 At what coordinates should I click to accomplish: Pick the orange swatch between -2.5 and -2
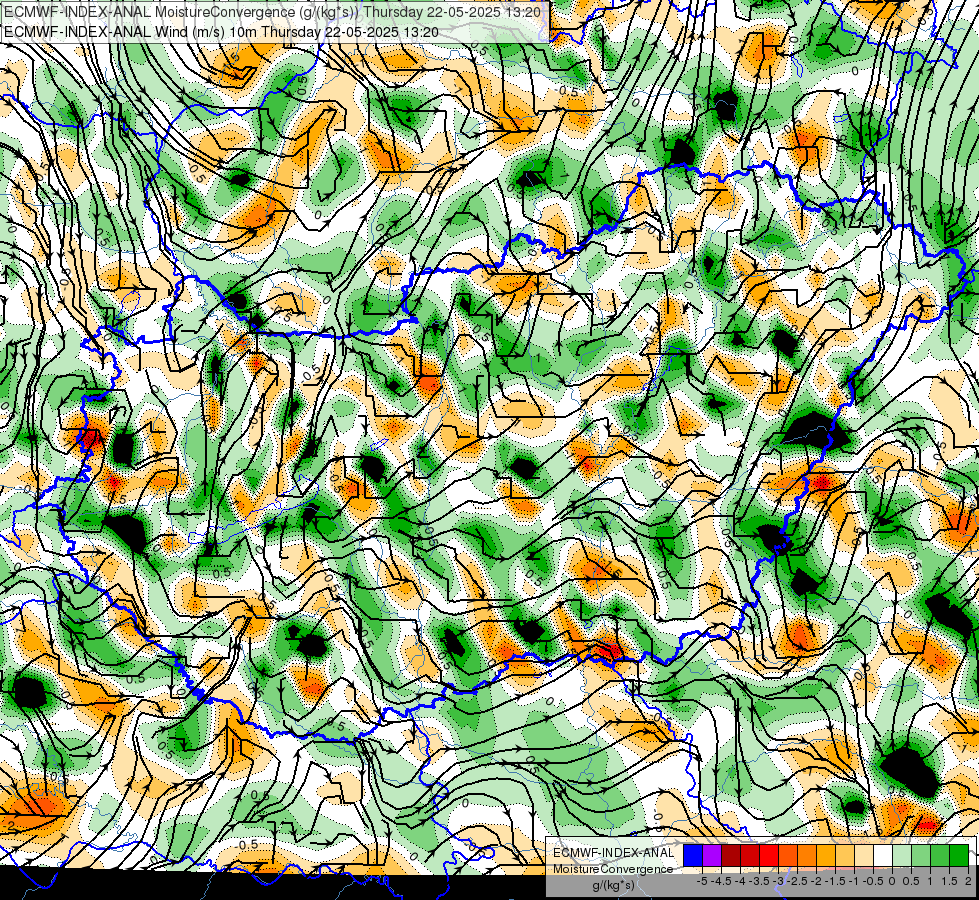pyautogui.click(x=807, y=855)
